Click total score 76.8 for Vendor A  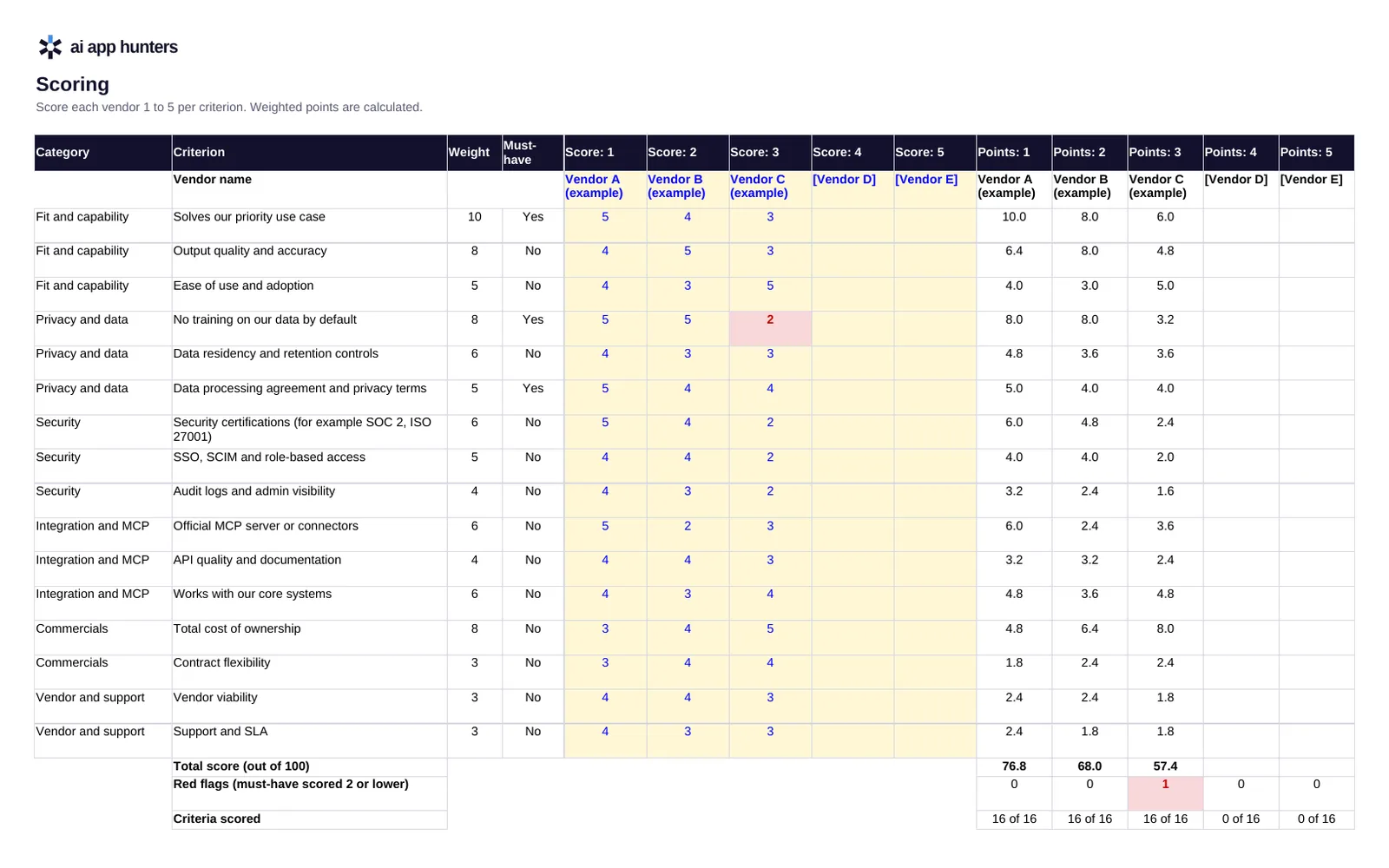[1014, 766]
